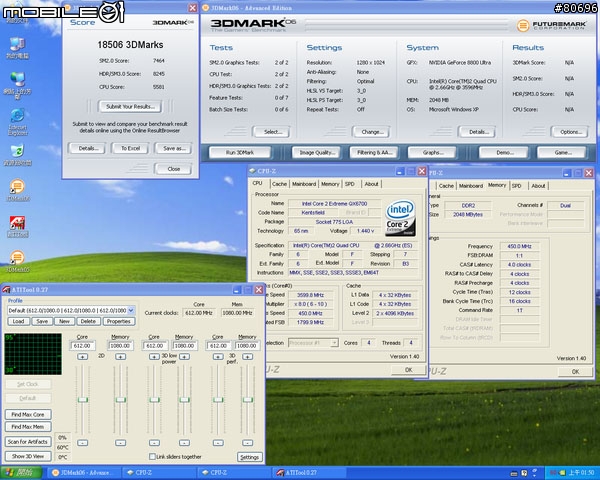Launch the ATITool desktop shortcut
This screenshot has width=600, height=480.
tap(17, 226)
